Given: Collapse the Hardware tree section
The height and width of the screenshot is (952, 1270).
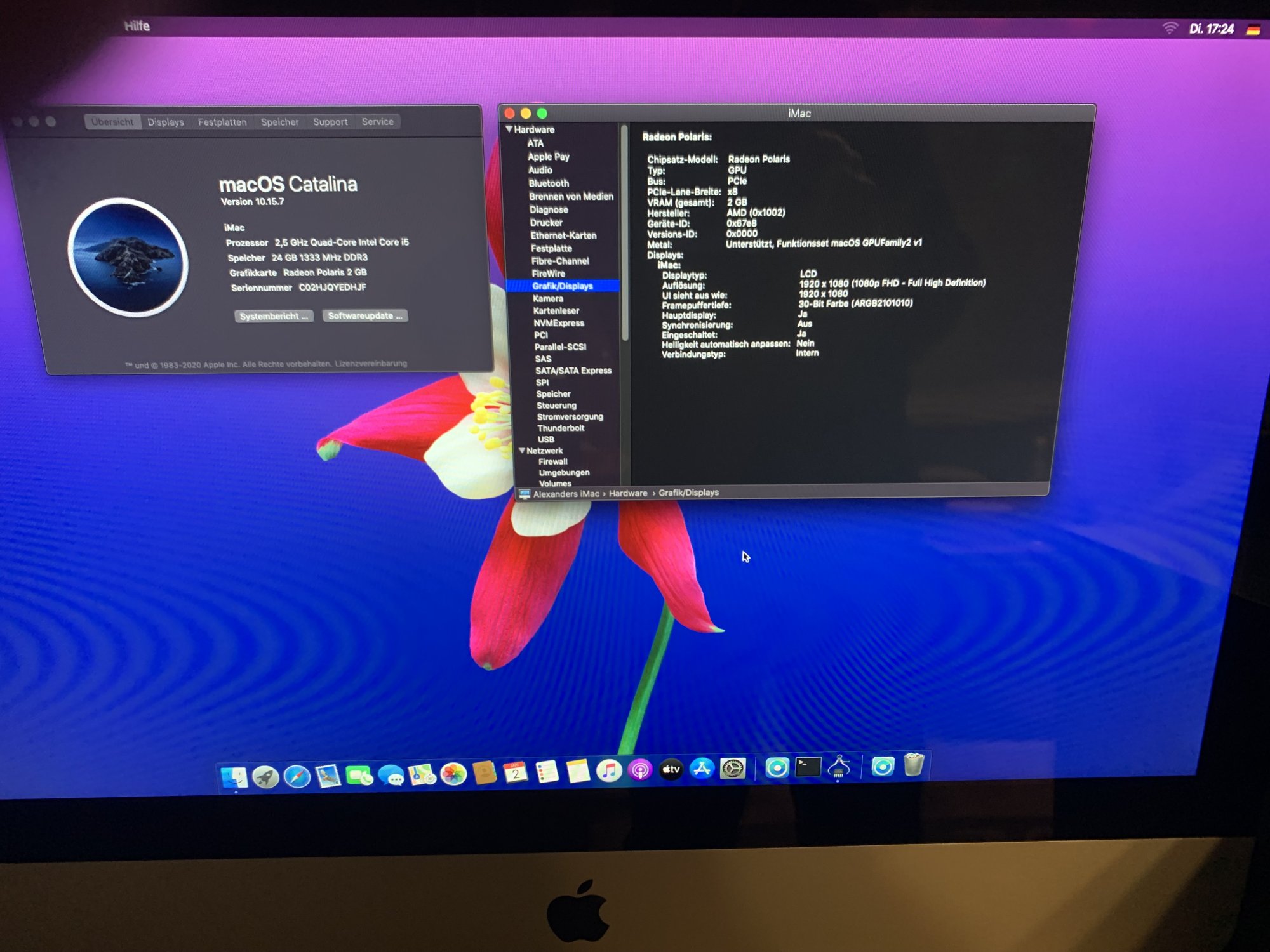Looking at the screenshot, I should [509, 129].
